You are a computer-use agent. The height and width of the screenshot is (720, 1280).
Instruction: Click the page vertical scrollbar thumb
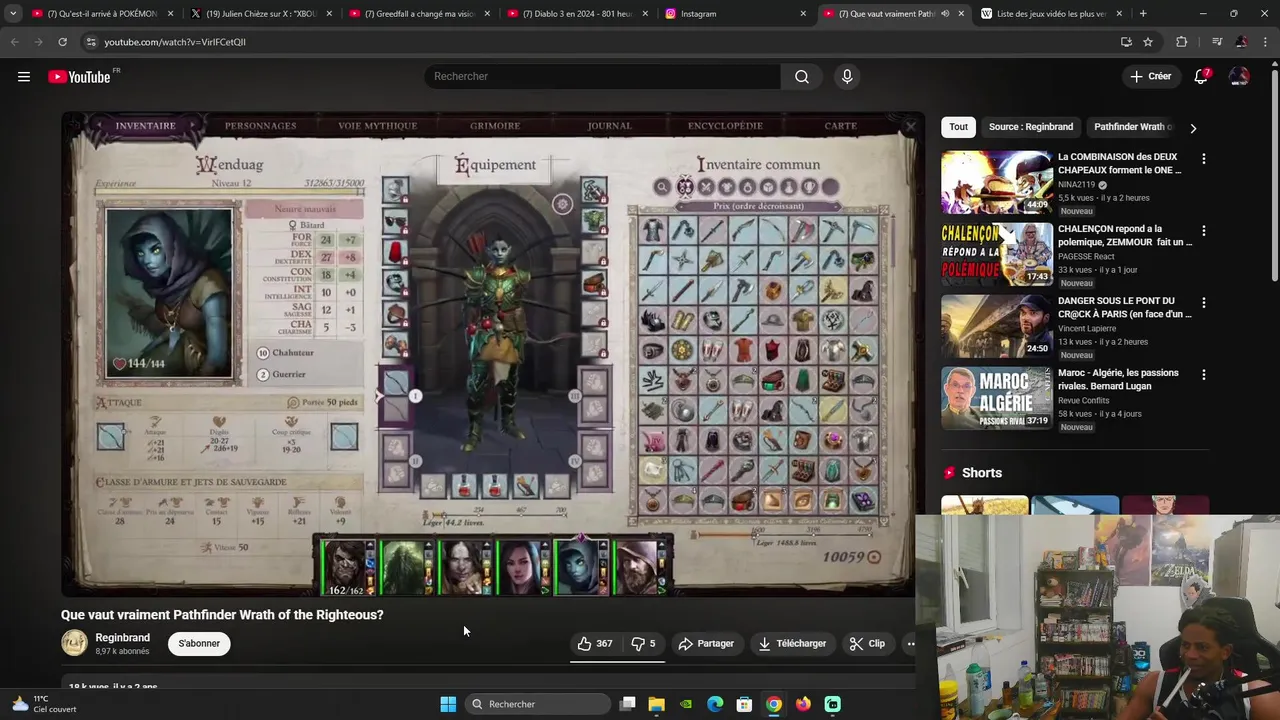coord(1274,175)
